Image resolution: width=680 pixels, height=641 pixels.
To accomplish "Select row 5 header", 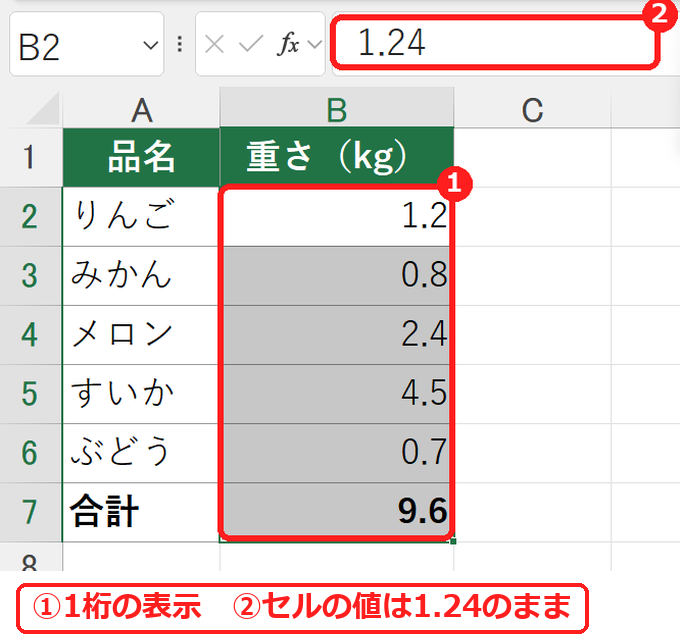I will (x=30, y=394).
